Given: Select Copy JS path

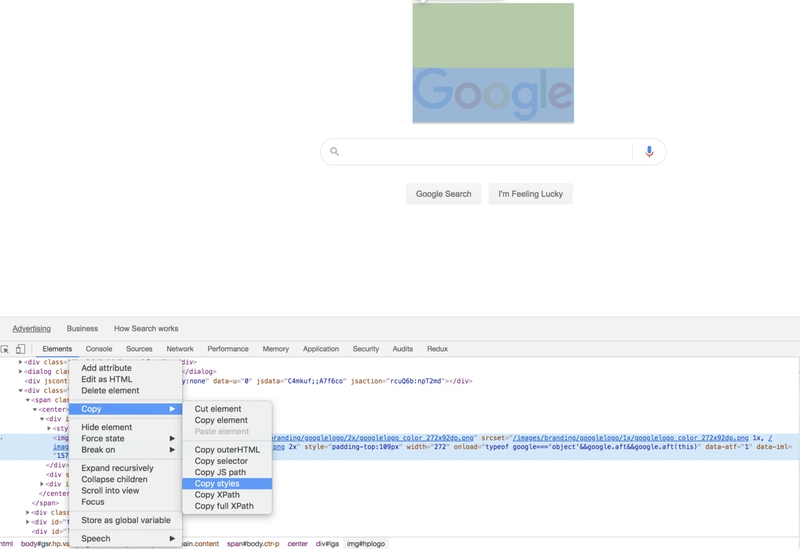Looking at the screenshot, I should tap(227, 472).
